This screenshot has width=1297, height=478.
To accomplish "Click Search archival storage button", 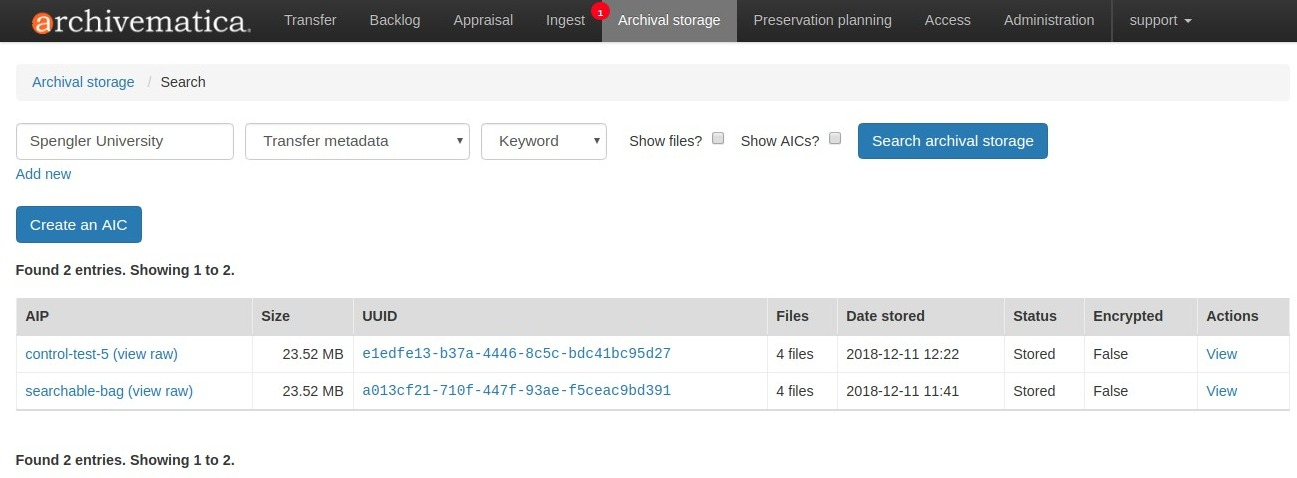I will tap(952, 141).
